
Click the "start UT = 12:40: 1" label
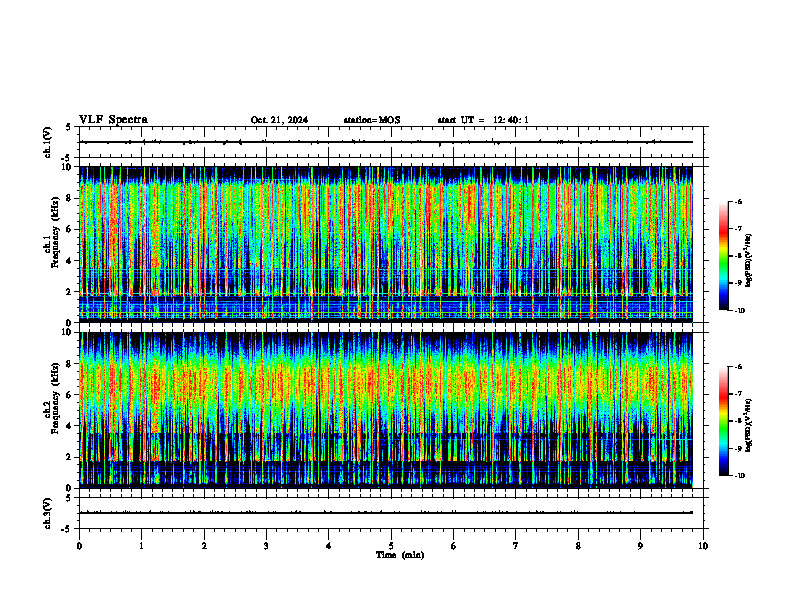pyautogui.click(x=483, y=120)
